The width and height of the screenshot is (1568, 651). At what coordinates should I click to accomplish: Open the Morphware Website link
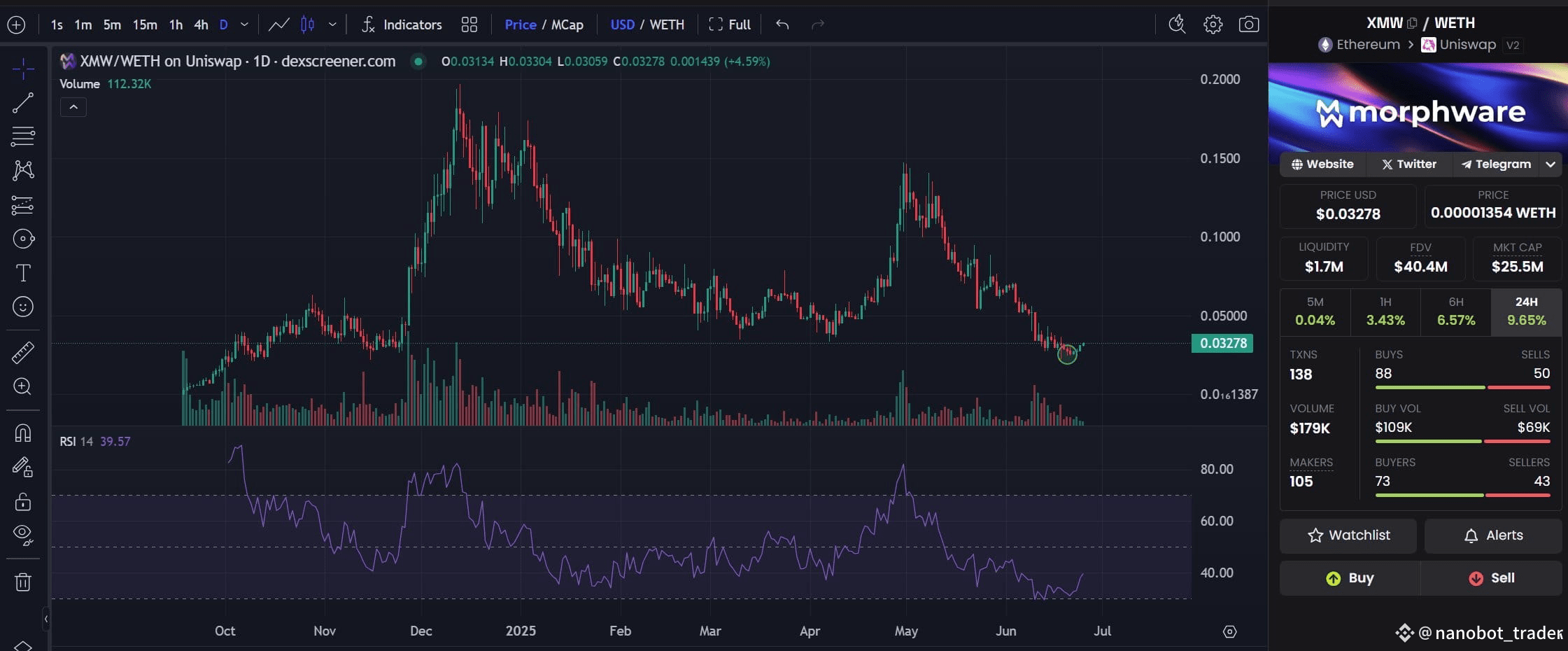[x=1322, y=164]
